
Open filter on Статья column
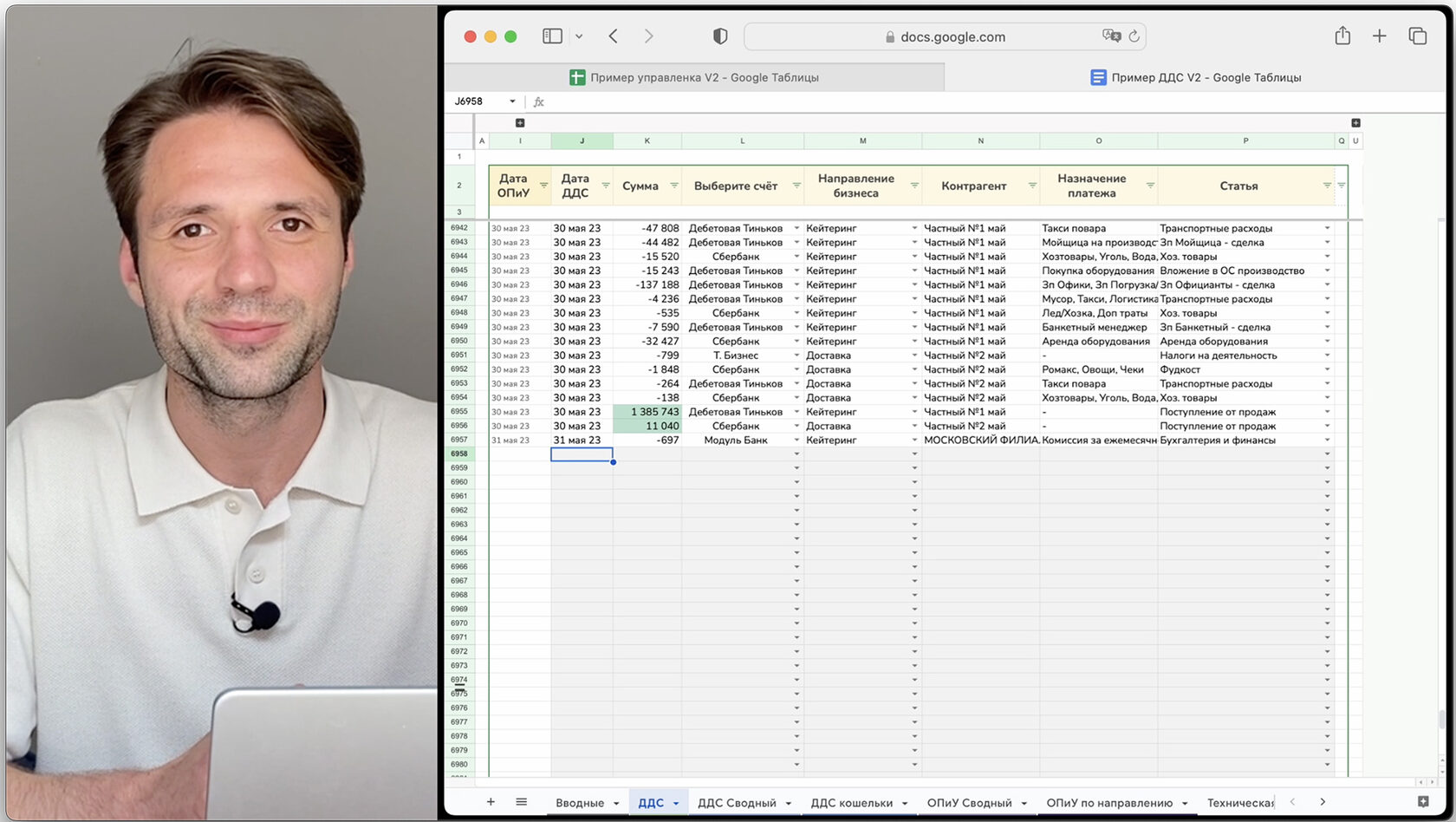click(x=1327, y=186)
